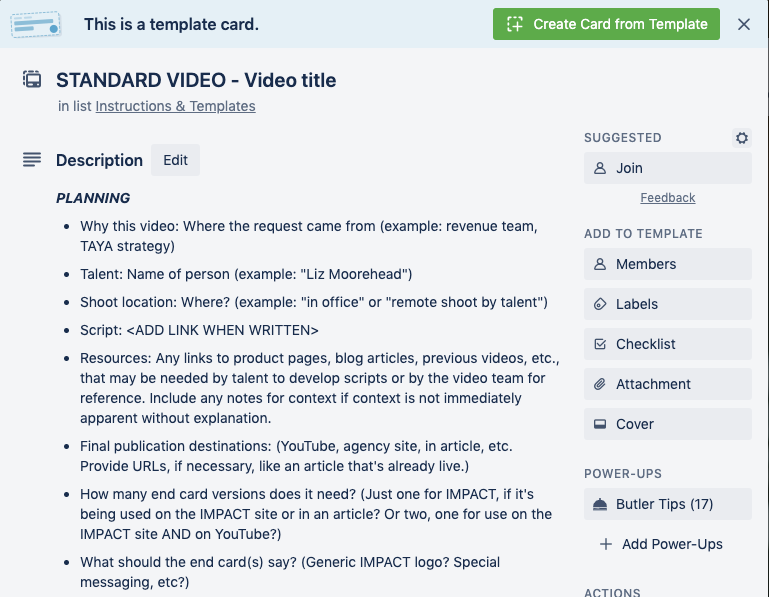
Task: Click the Butler bell icon
Action: (600, 504)
